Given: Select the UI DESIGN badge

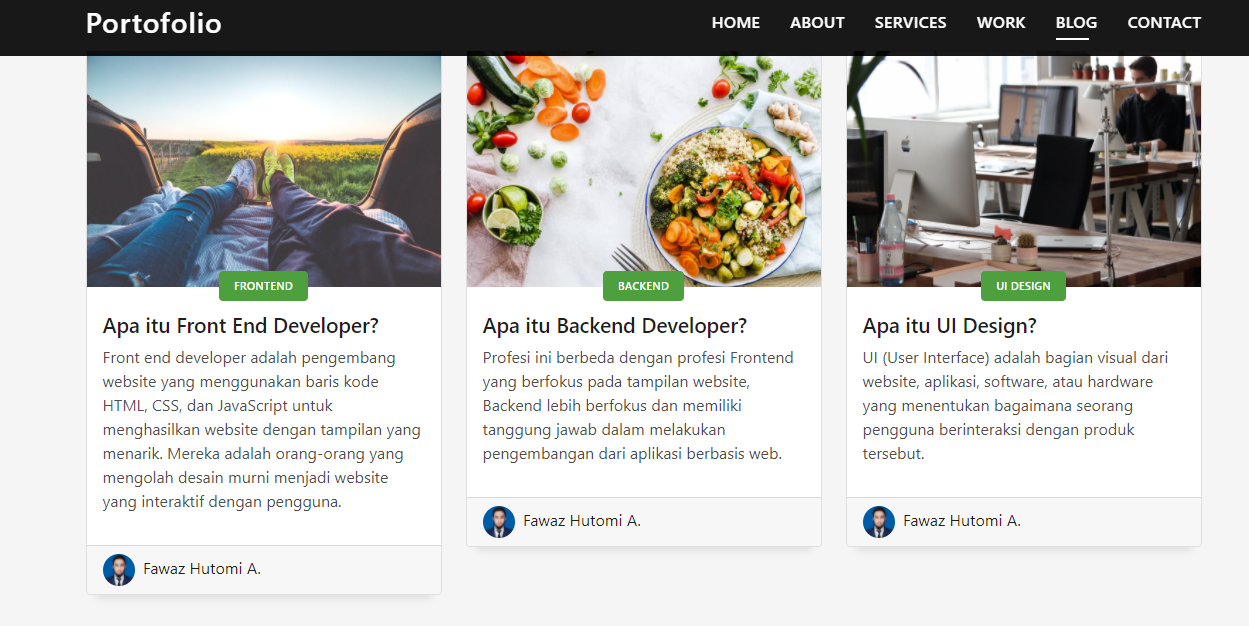Looking at the screenshot, I should (x=1023, y=286).
